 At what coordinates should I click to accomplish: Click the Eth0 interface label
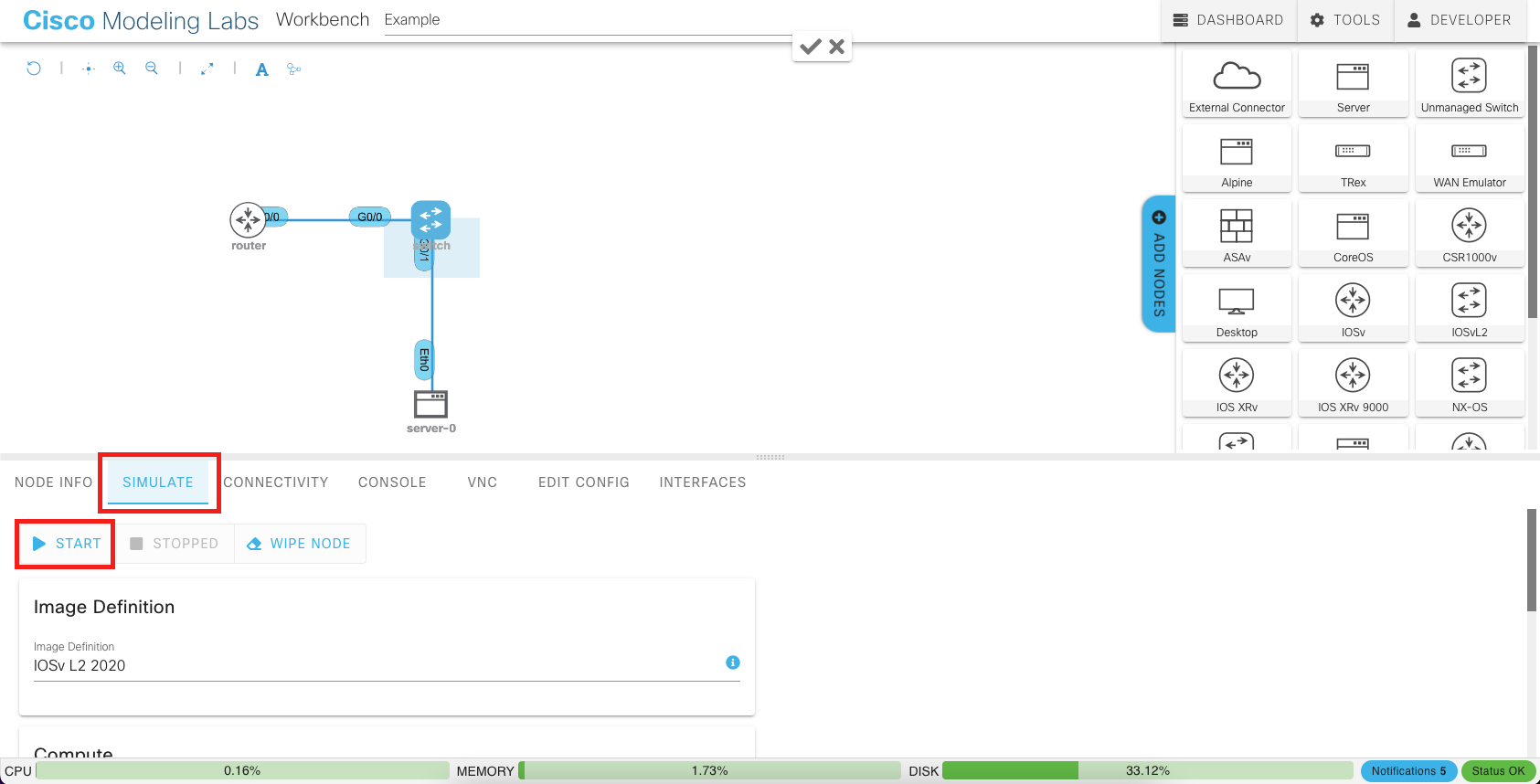424,359
